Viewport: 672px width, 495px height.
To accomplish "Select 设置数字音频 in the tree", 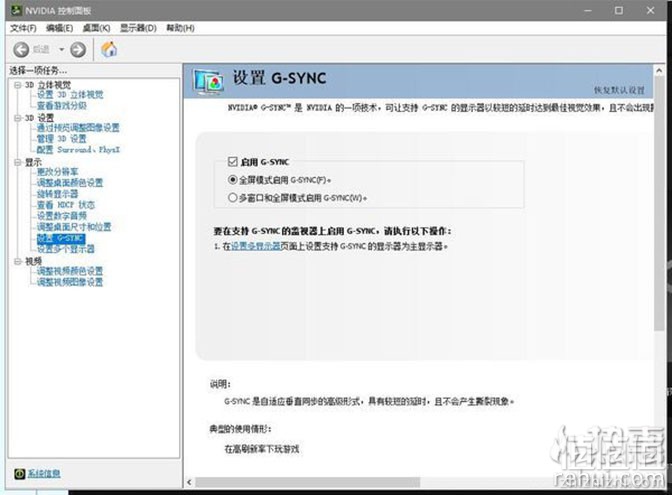I will 62,216.
